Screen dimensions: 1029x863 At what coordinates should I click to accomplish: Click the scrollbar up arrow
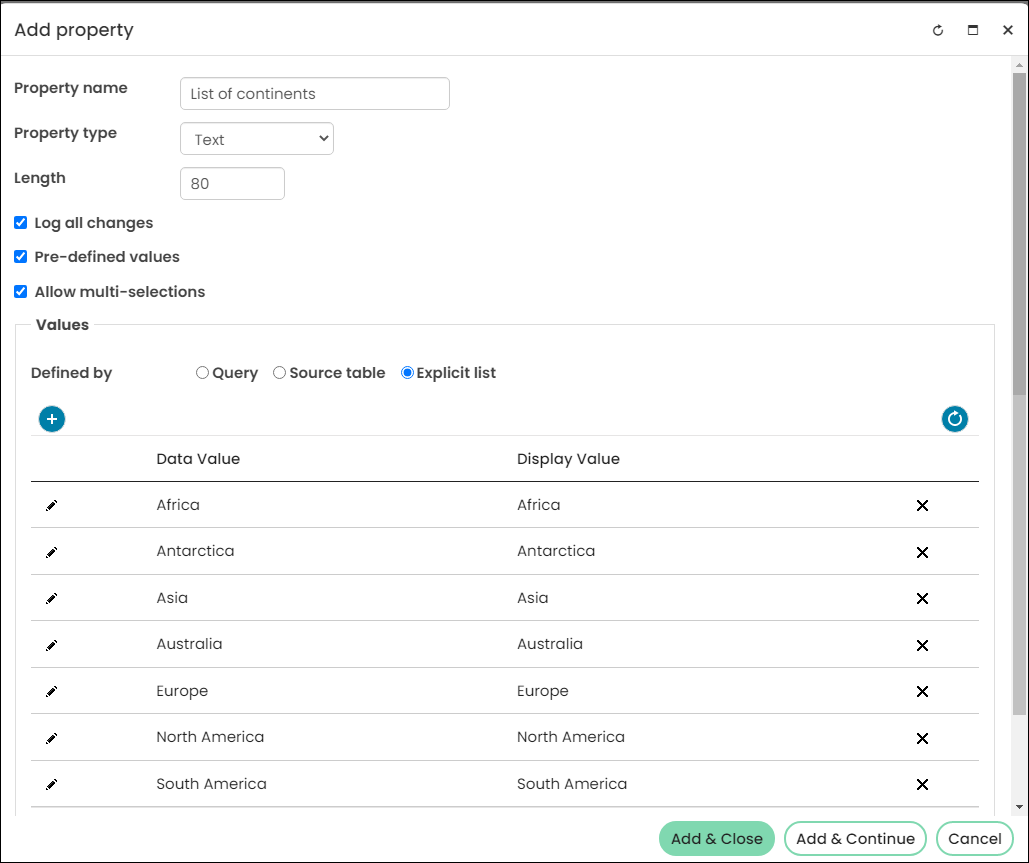pos(1019,65)
